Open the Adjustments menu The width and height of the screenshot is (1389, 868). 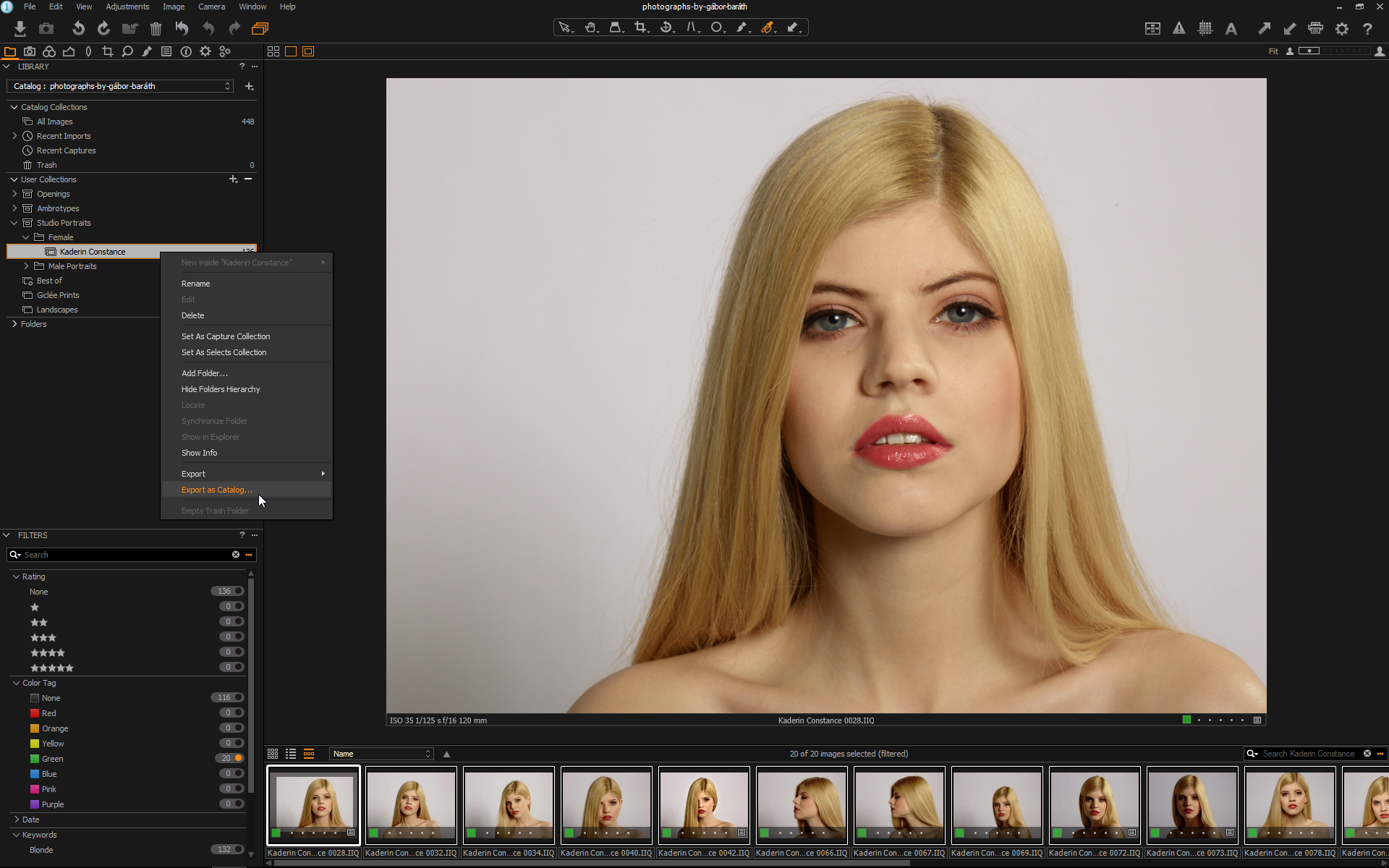[127, 7]
